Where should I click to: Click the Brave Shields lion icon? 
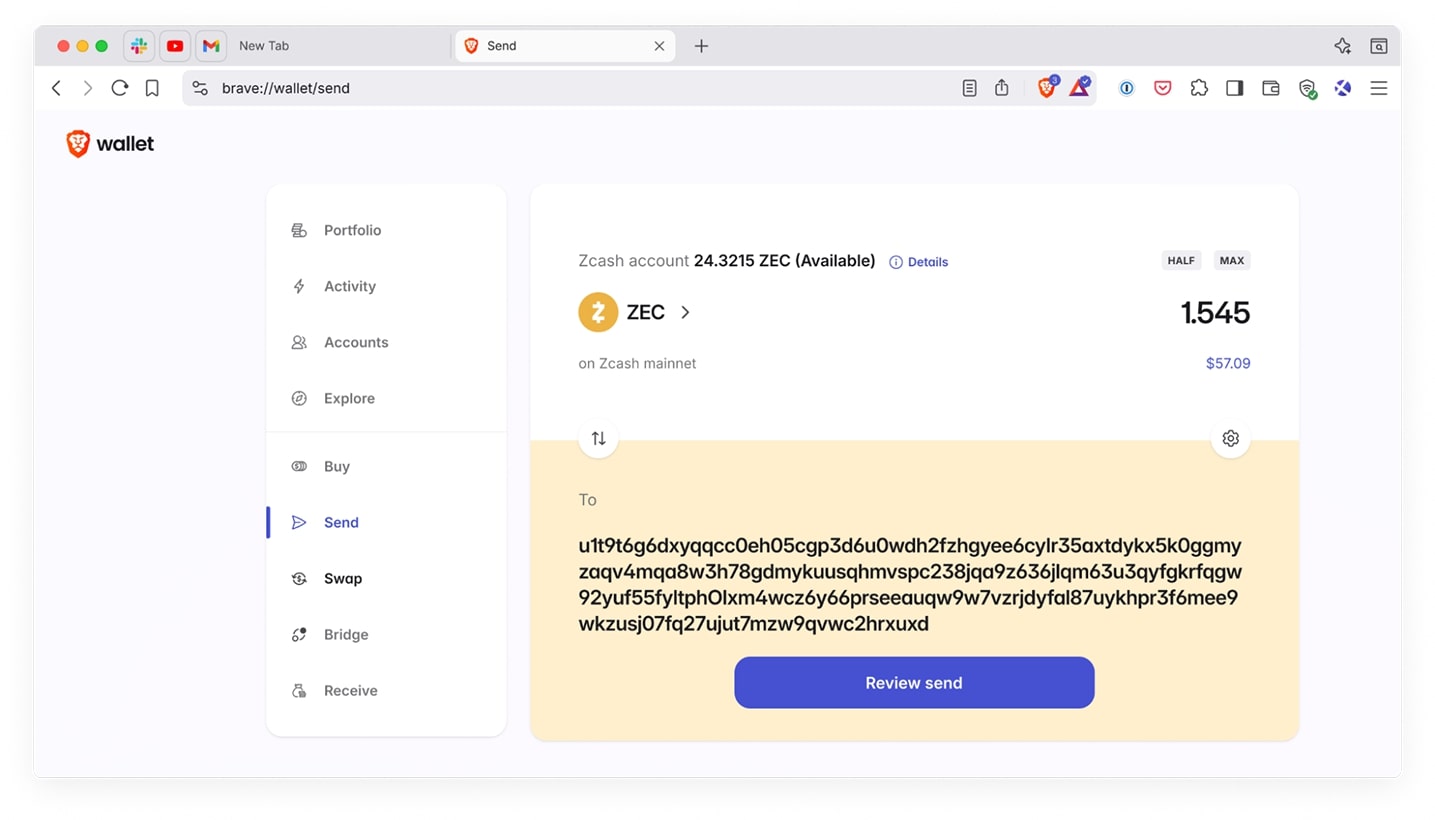coord(1046,88)
